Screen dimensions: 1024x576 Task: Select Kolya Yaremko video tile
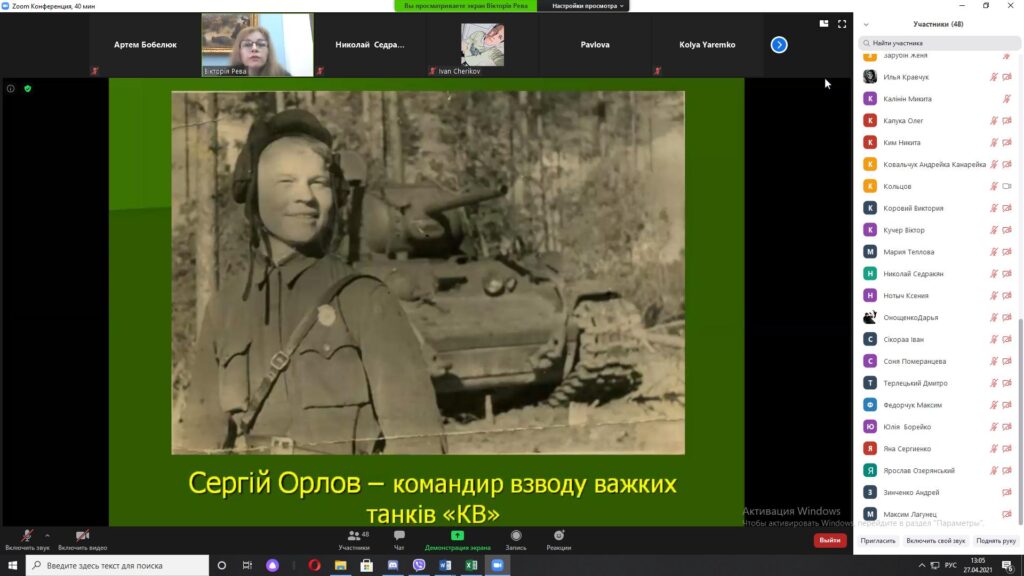(x=707, y=44)
